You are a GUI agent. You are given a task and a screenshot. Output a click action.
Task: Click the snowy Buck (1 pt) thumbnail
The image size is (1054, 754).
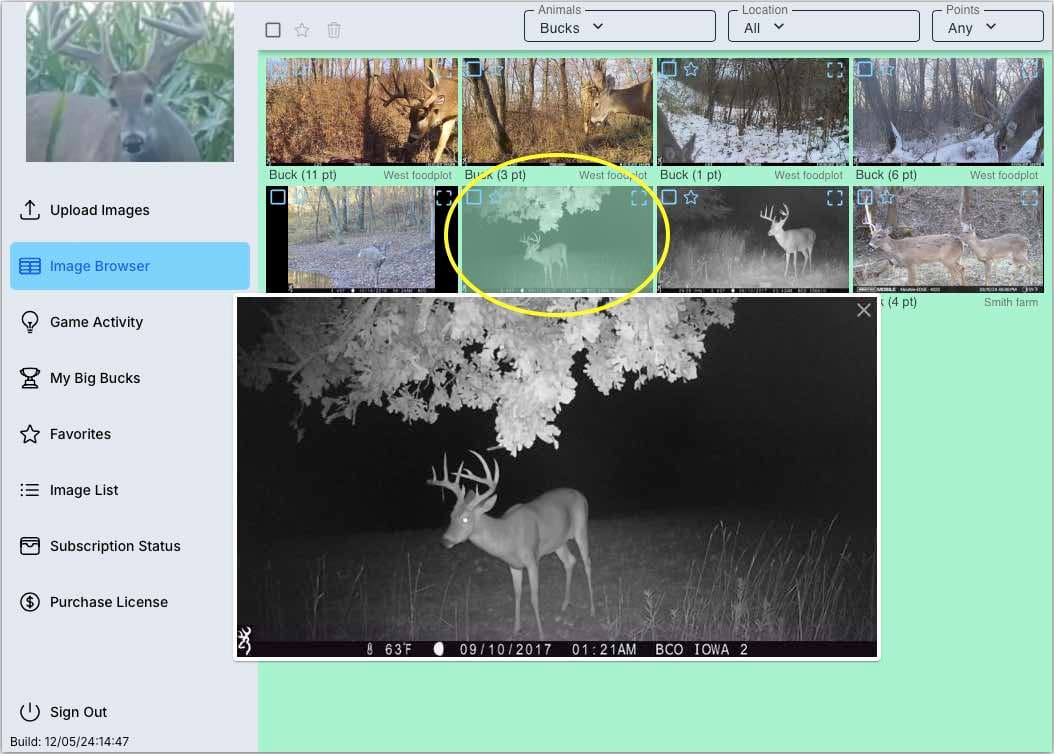pos(753,112)
